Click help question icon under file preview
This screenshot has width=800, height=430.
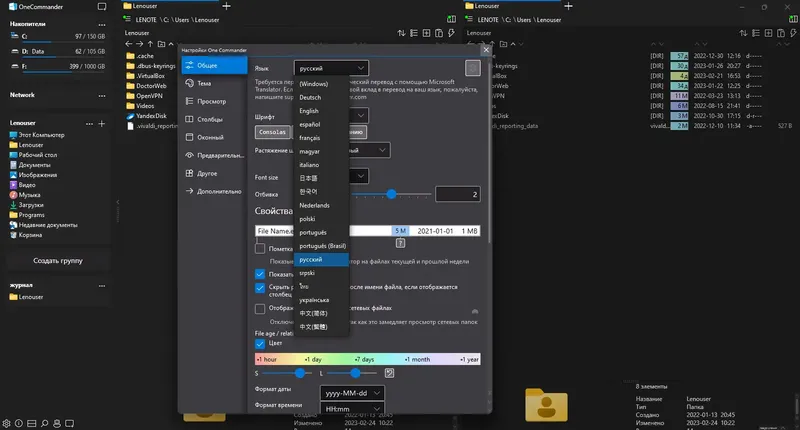coord(401,243)
